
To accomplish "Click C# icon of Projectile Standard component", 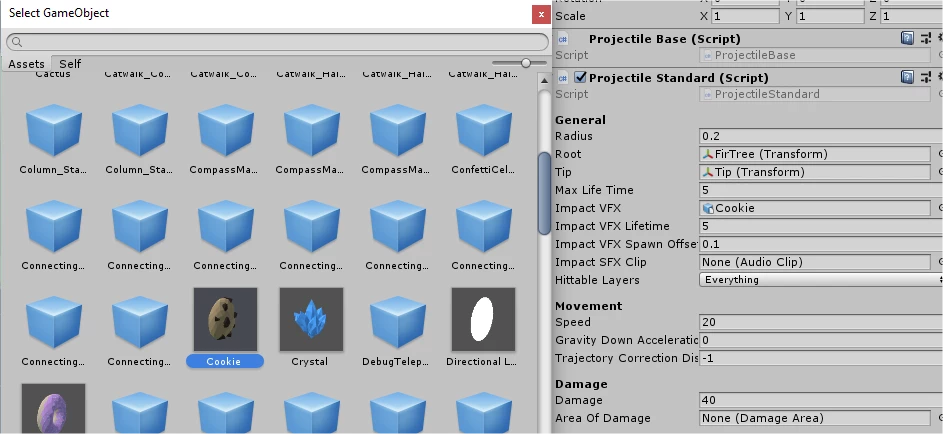I will click(563, 78).
